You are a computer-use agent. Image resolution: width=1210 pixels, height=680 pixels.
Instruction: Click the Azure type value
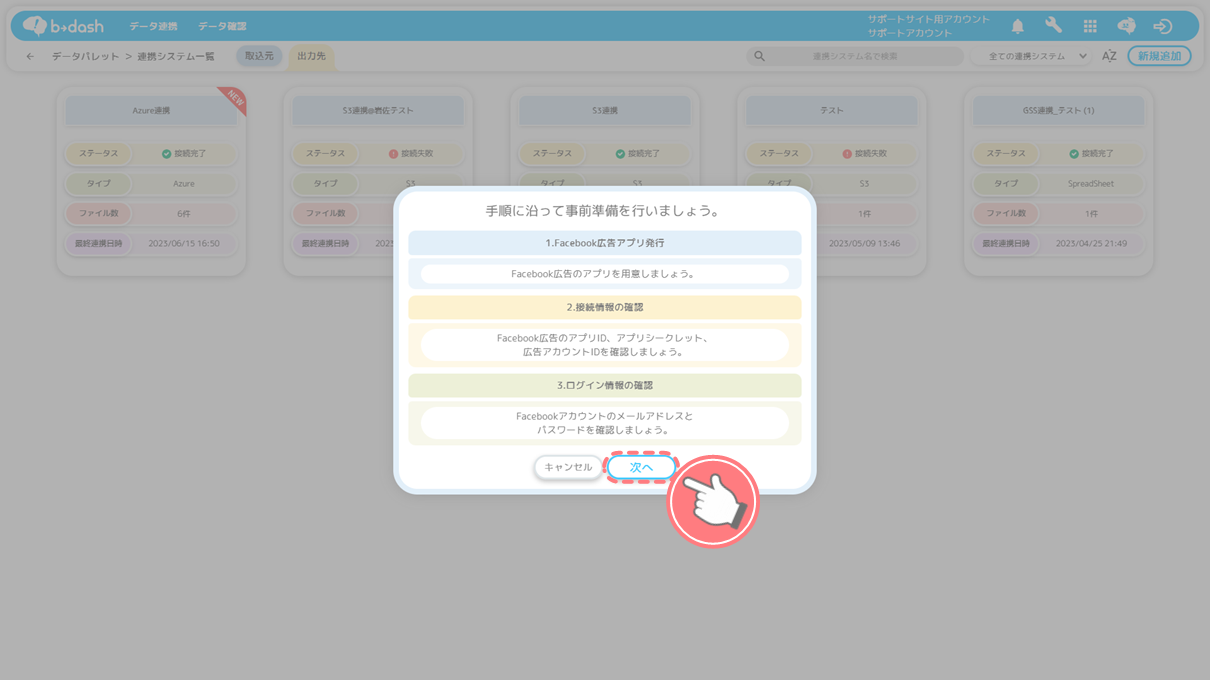click(184, 184)
